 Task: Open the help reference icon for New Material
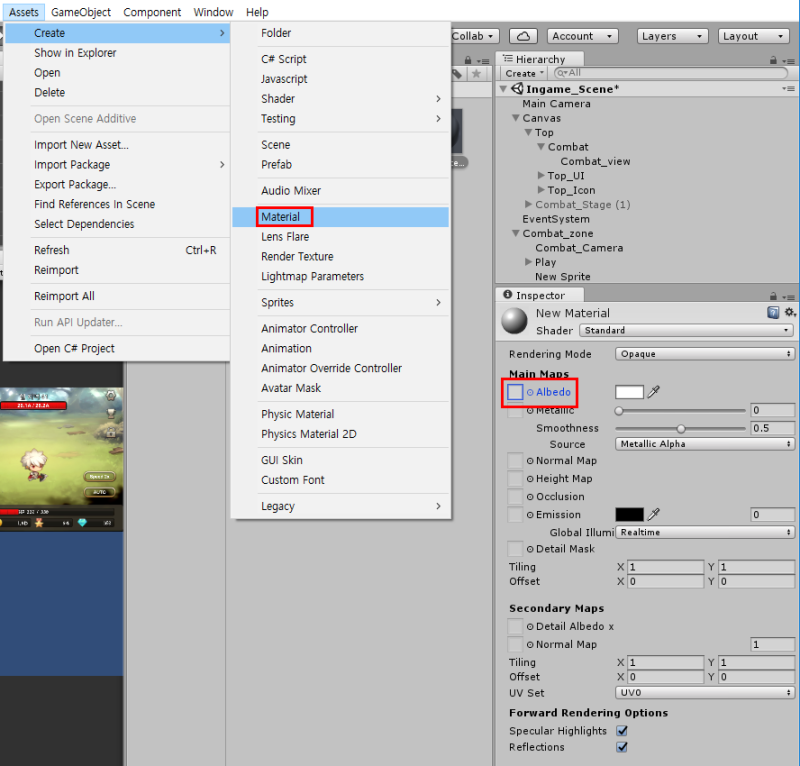[775, 313]
